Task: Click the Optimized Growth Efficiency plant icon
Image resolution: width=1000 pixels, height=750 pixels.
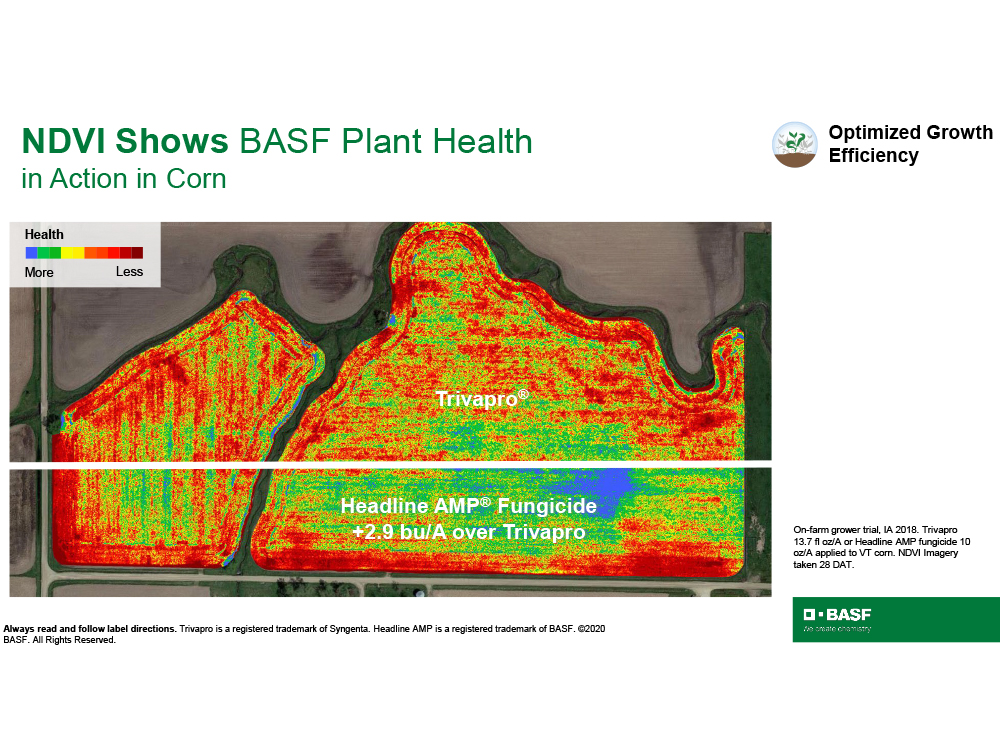Action: click(795, 145)
